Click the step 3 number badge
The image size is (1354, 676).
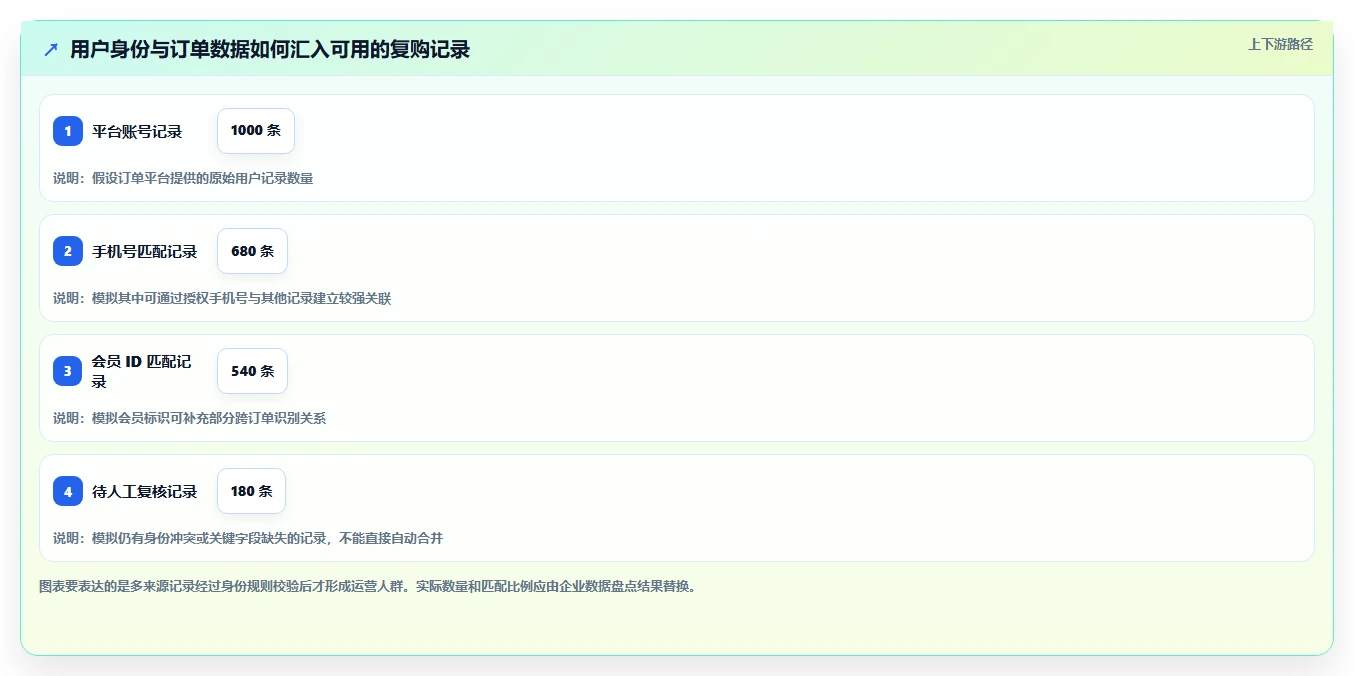coord(68,371)
